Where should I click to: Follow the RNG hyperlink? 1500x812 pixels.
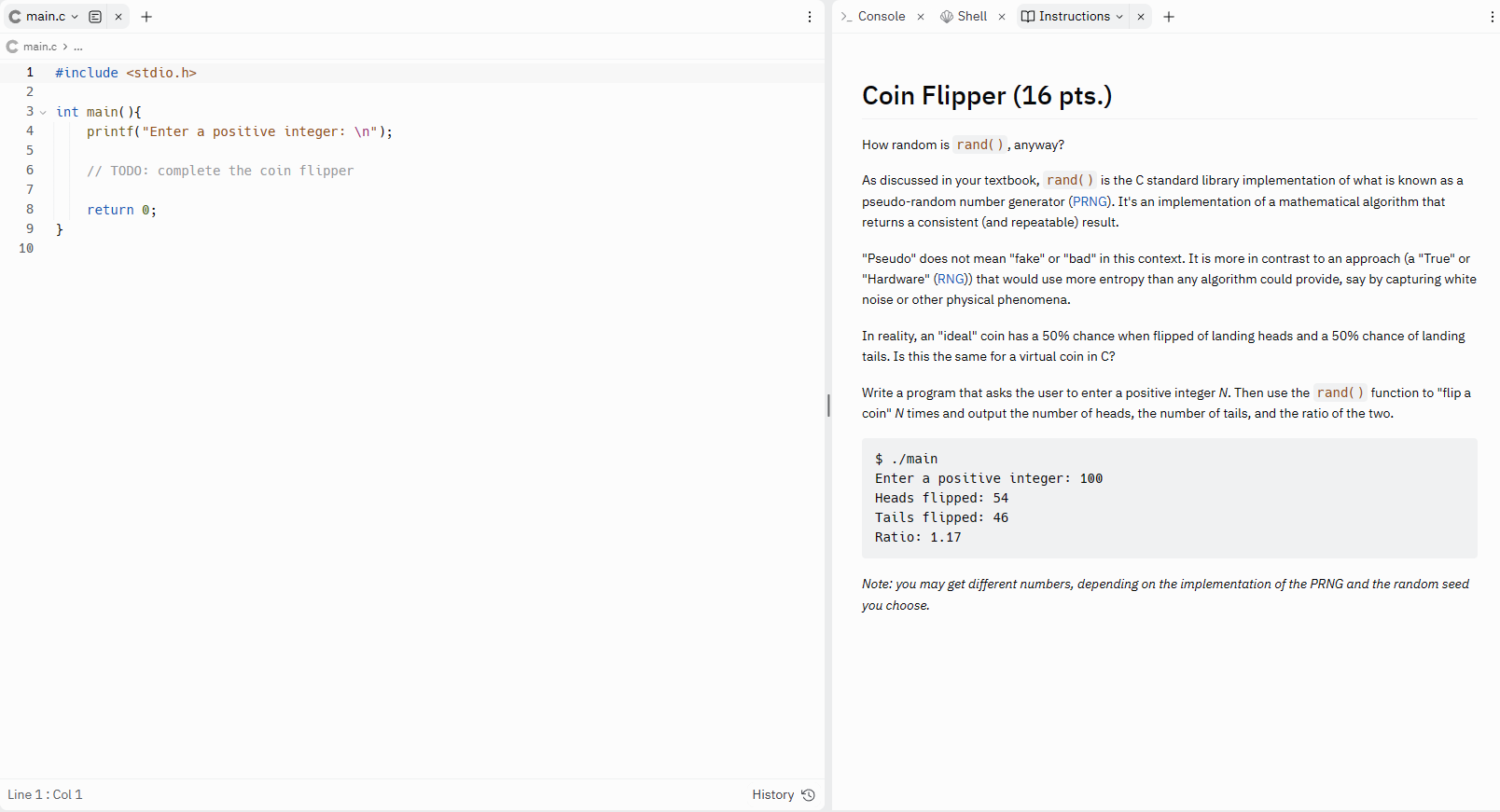click(951, 279)
